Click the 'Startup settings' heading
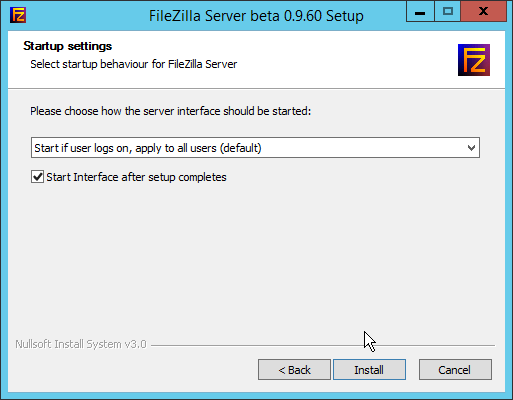This screenshot has width=513, height=400. 68,46
